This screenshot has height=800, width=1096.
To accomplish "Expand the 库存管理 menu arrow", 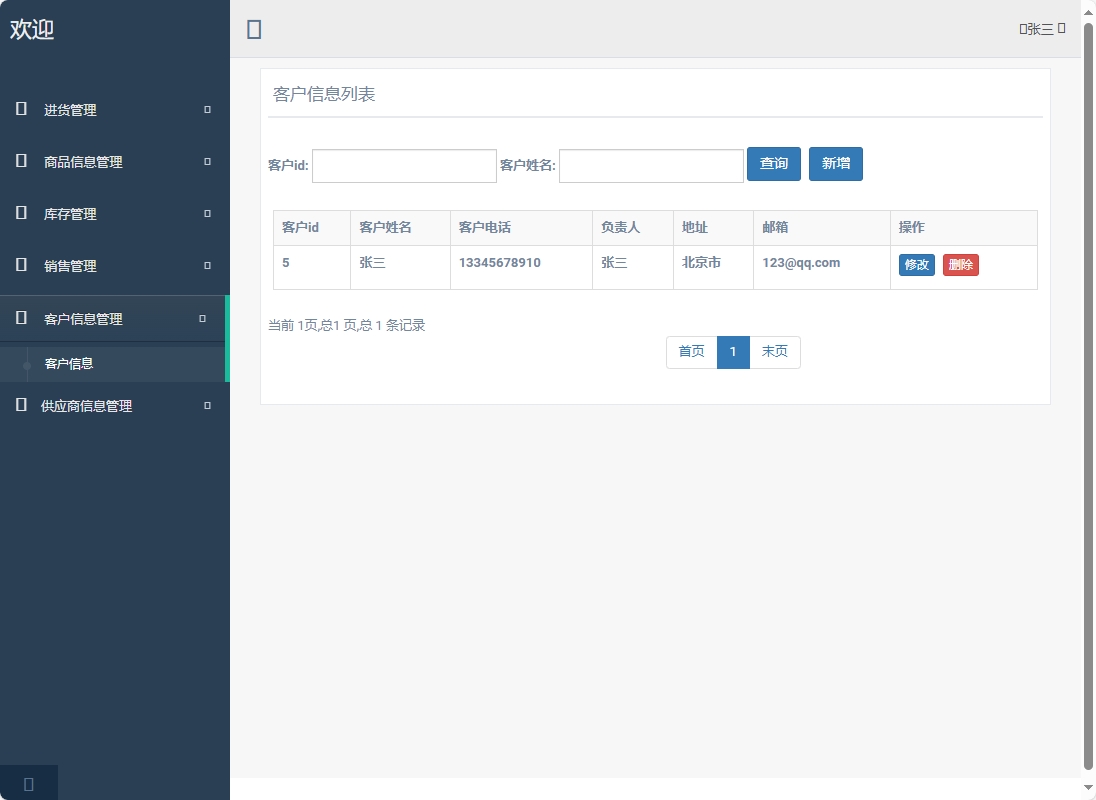I will tap(206, 214).
